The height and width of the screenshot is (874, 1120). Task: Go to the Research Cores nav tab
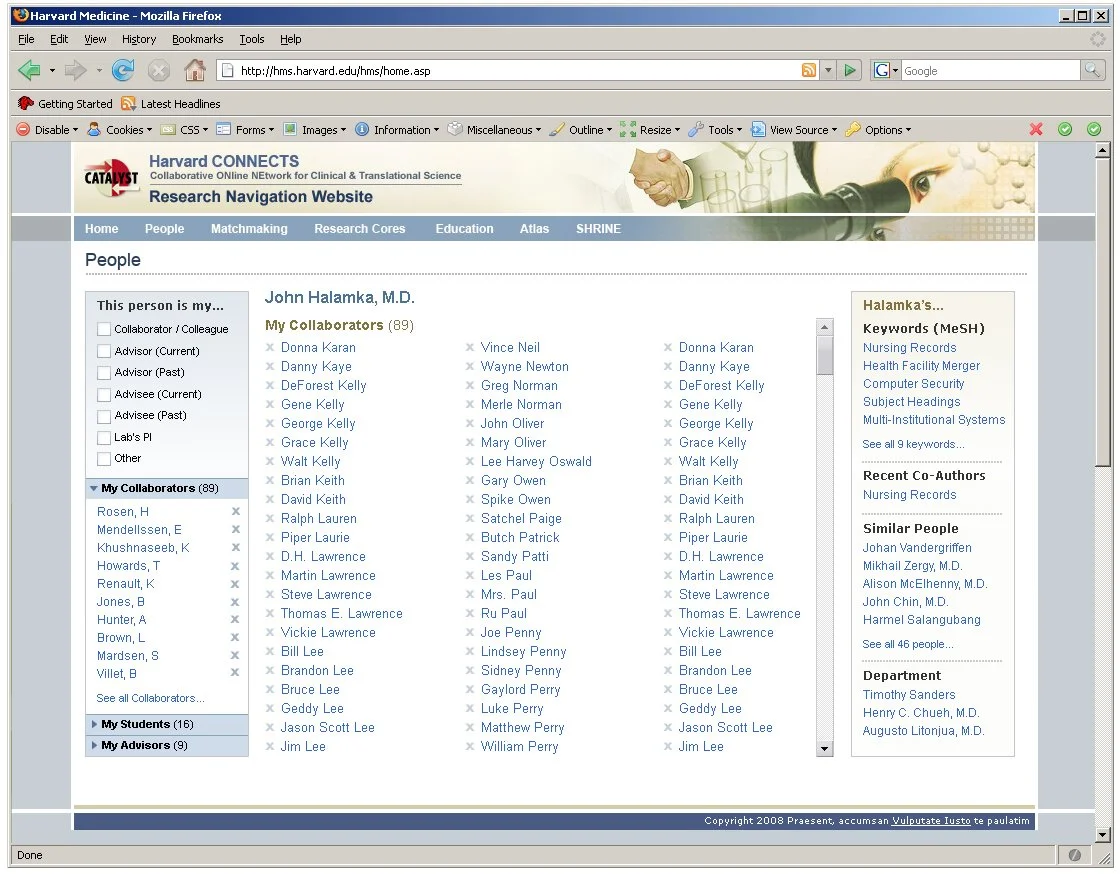(x=359, y=228)
